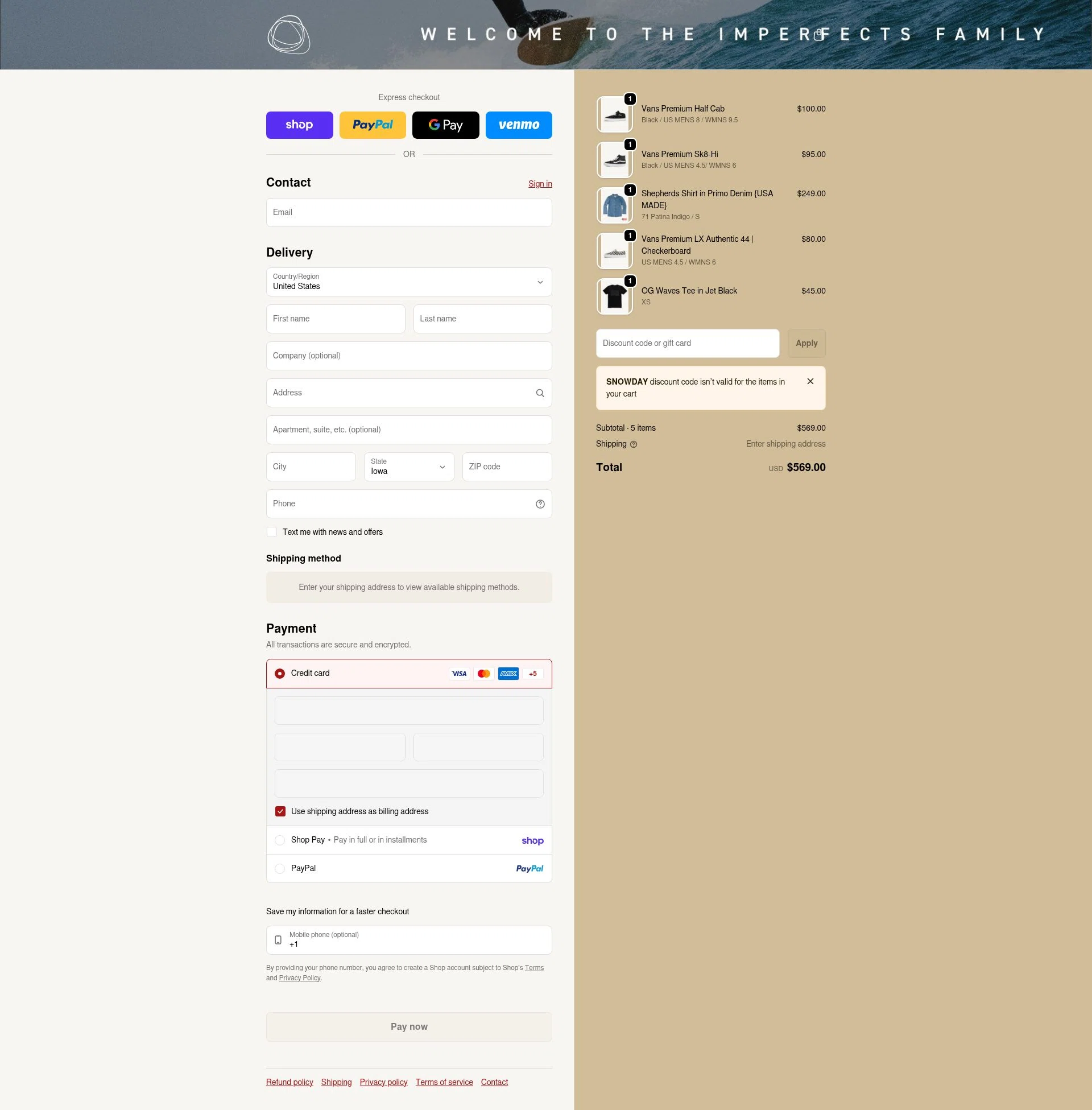Enable Text me with news and offers
1092x1110 pixels.
pyautogui.click(x=271, y=532)
